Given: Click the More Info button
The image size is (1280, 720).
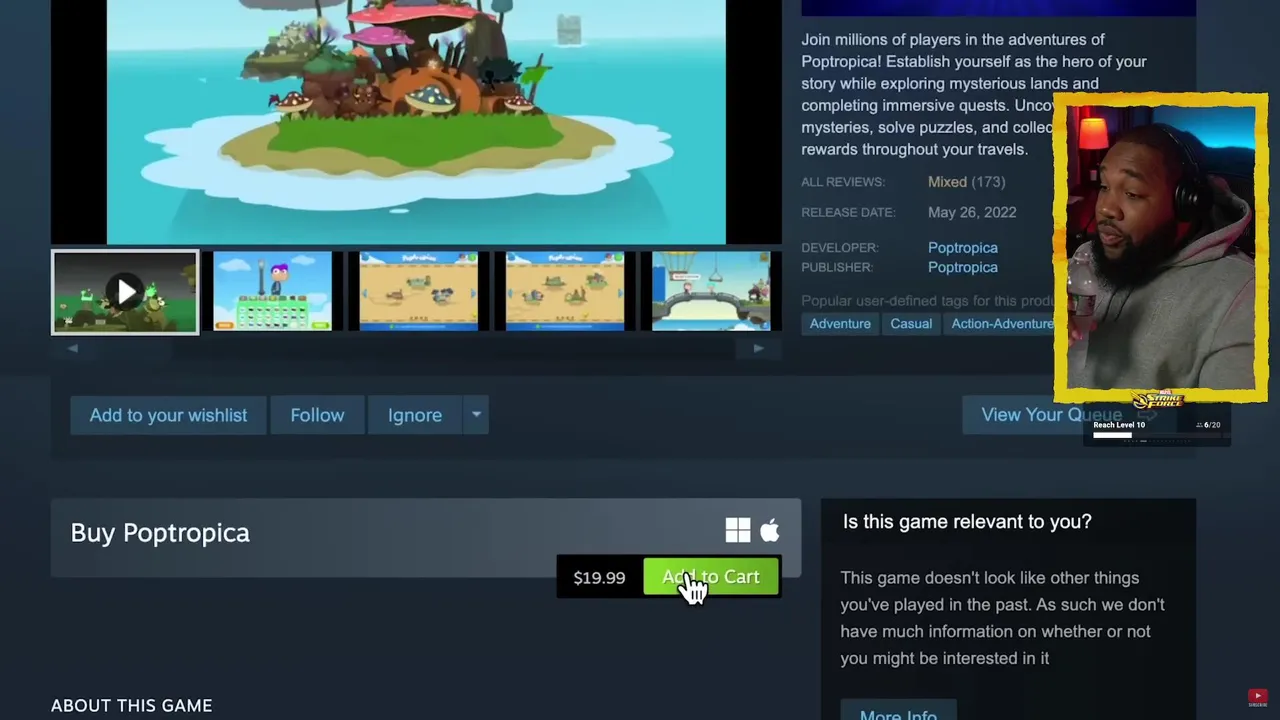Looking at the screenshot, I should [x=898, y=712].
